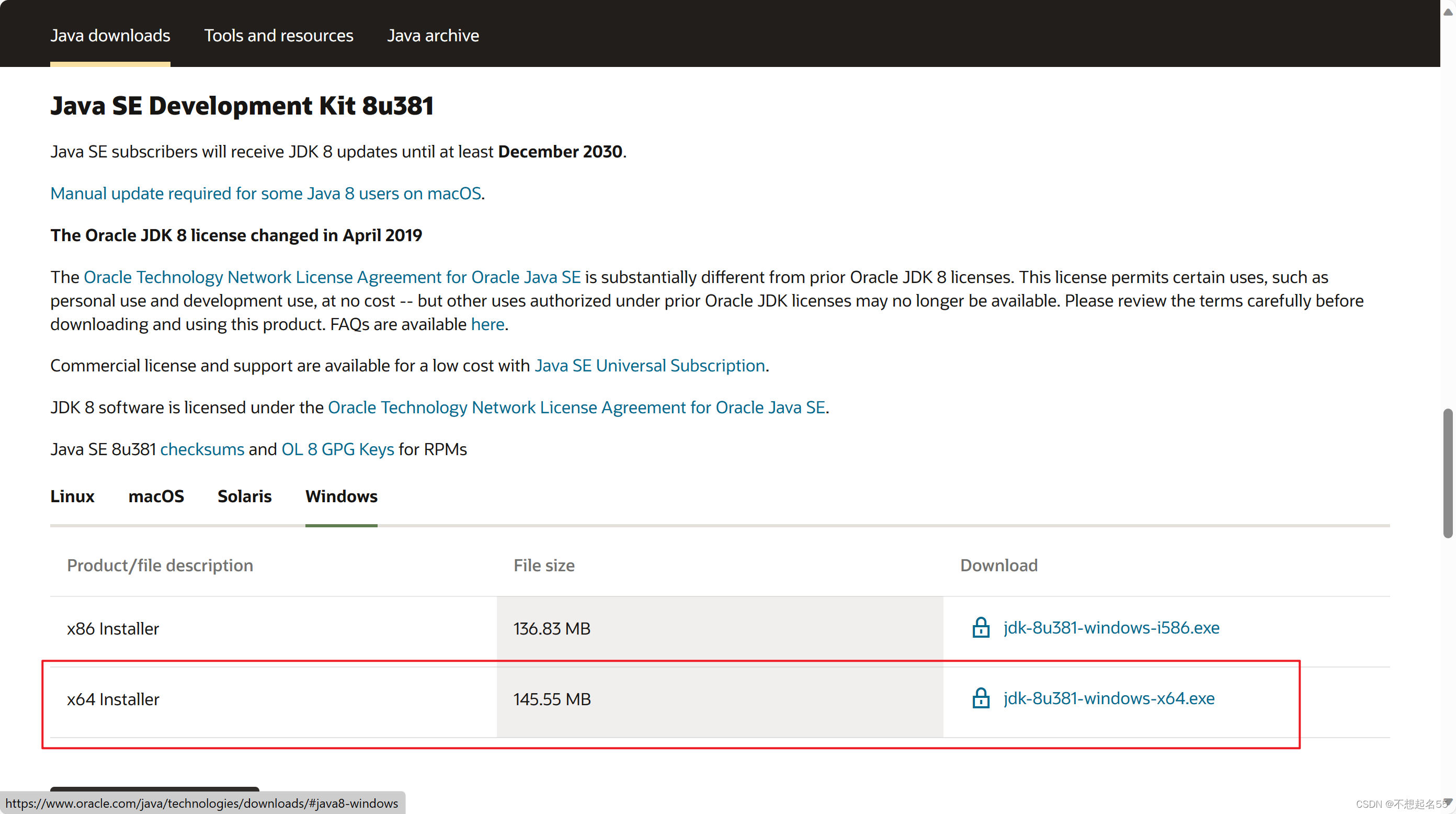This screenshot has height=814, width=1456.
Task: Click the 'Java SE Development Kit 8u381' heading
Action: click(242, 106)
